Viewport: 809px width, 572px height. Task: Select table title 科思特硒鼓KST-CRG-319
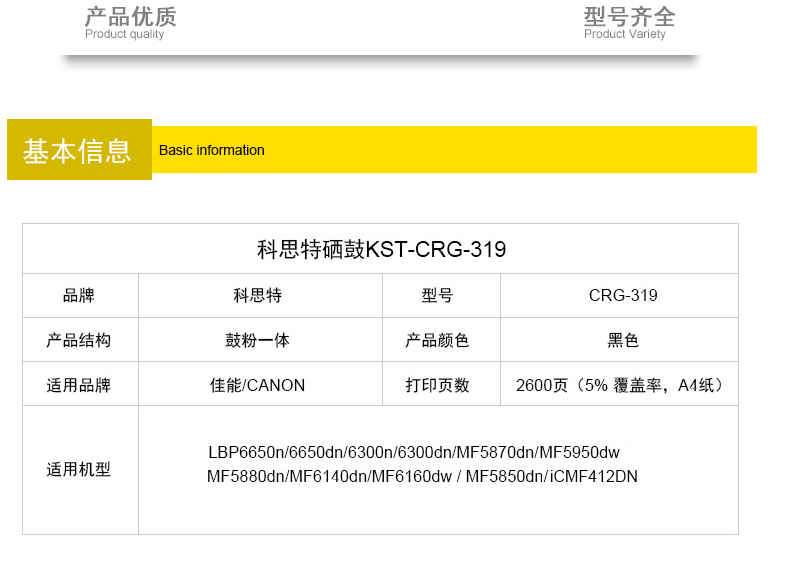point(381,250)
